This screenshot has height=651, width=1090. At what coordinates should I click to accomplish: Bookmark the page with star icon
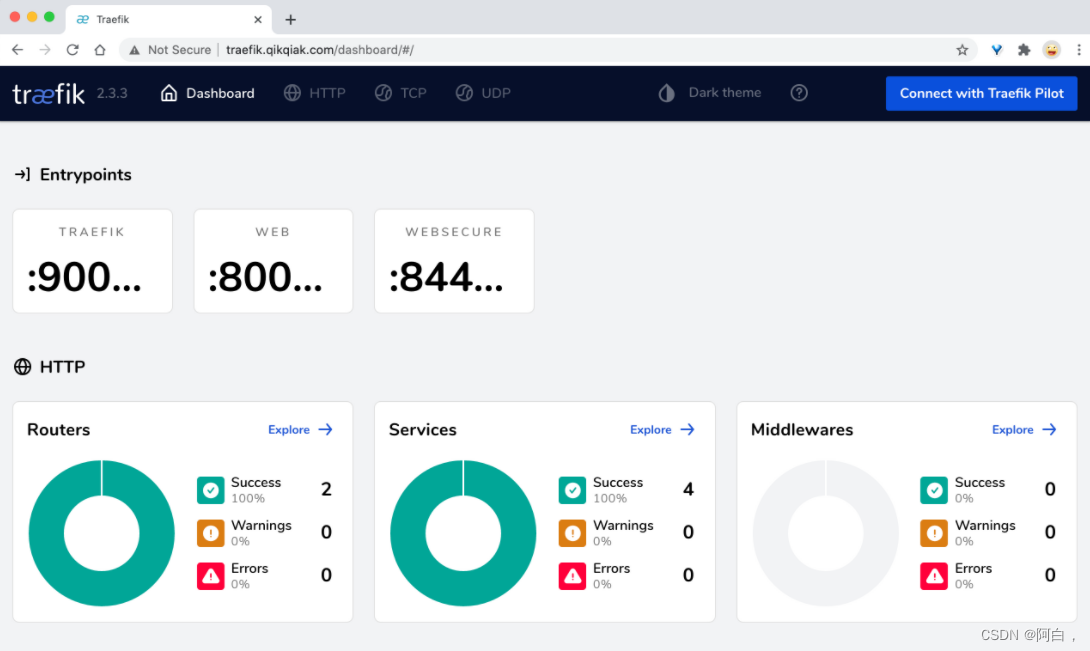pos(962,49)
